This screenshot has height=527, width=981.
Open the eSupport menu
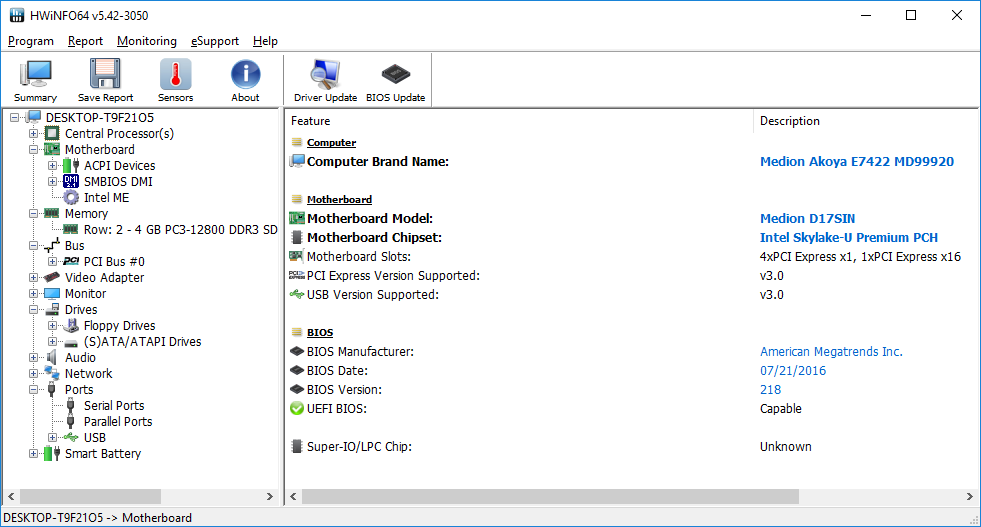[214, 41]
